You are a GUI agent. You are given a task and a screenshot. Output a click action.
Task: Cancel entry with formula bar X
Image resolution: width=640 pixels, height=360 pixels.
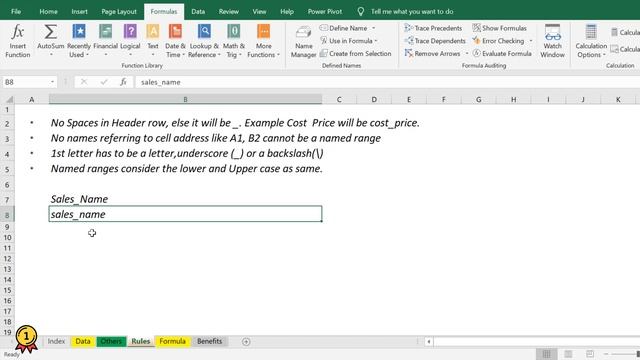pos(84,82)
